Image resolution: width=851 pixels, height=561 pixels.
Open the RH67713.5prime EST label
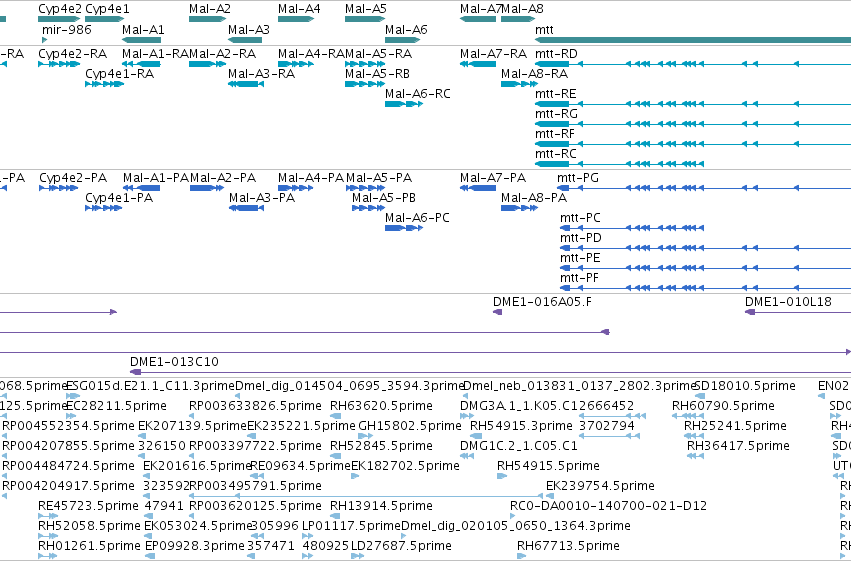point(568,545)
